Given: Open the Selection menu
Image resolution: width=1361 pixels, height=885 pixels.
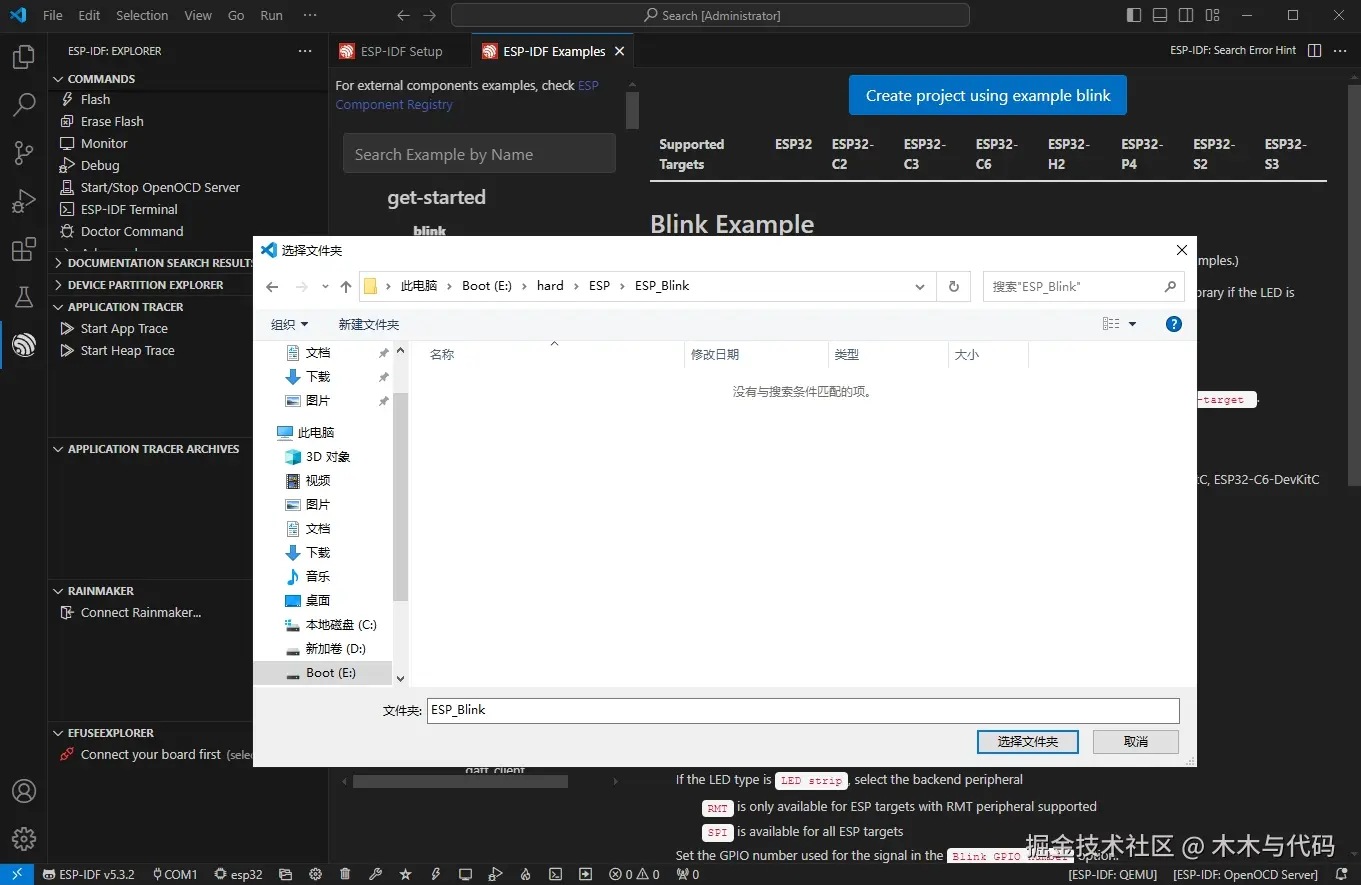Looking at the screenshot, I should tap(142, 15).
